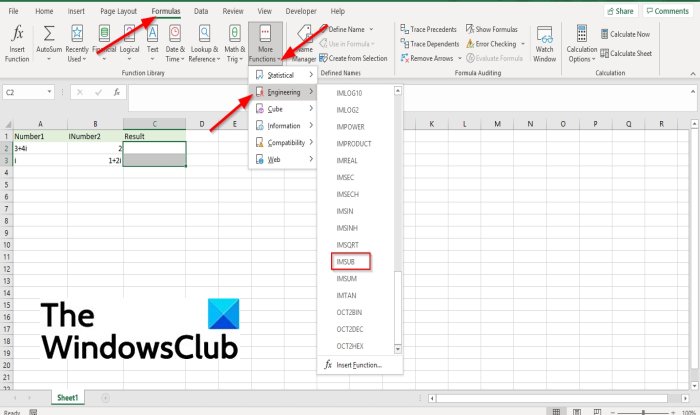Select cell A2 containing 3+4i
700x415 pixels.
[x=40, y=148]
